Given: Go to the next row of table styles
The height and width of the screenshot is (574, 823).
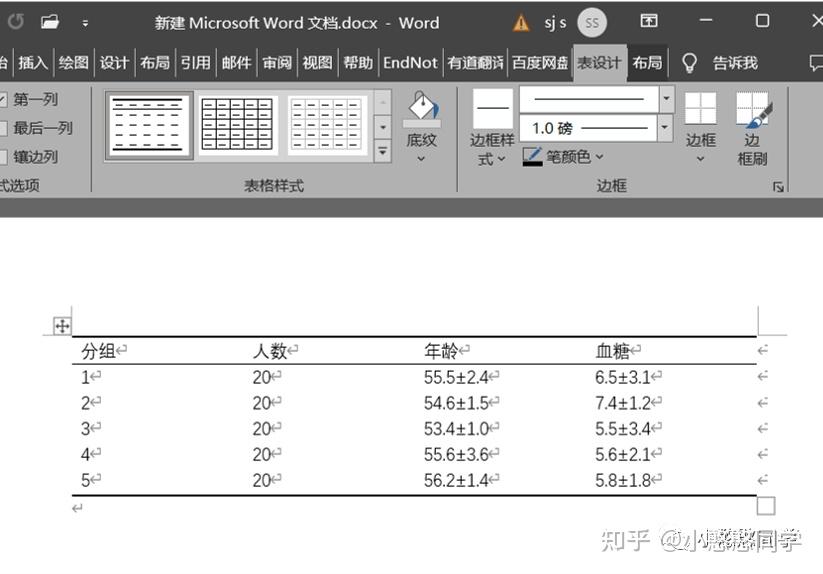Looking at the screenshot, I should (383, 126).
